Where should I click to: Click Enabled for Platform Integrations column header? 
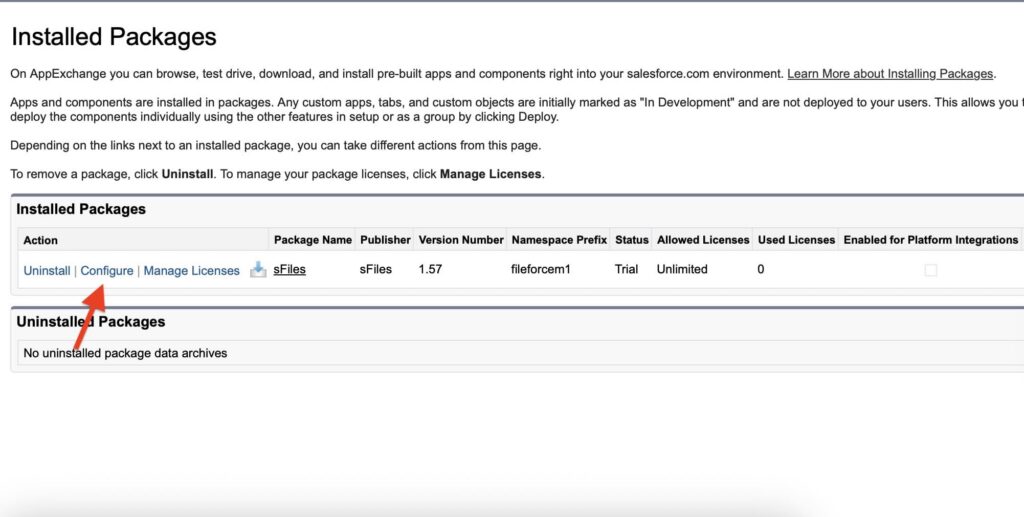pos(931,240)
